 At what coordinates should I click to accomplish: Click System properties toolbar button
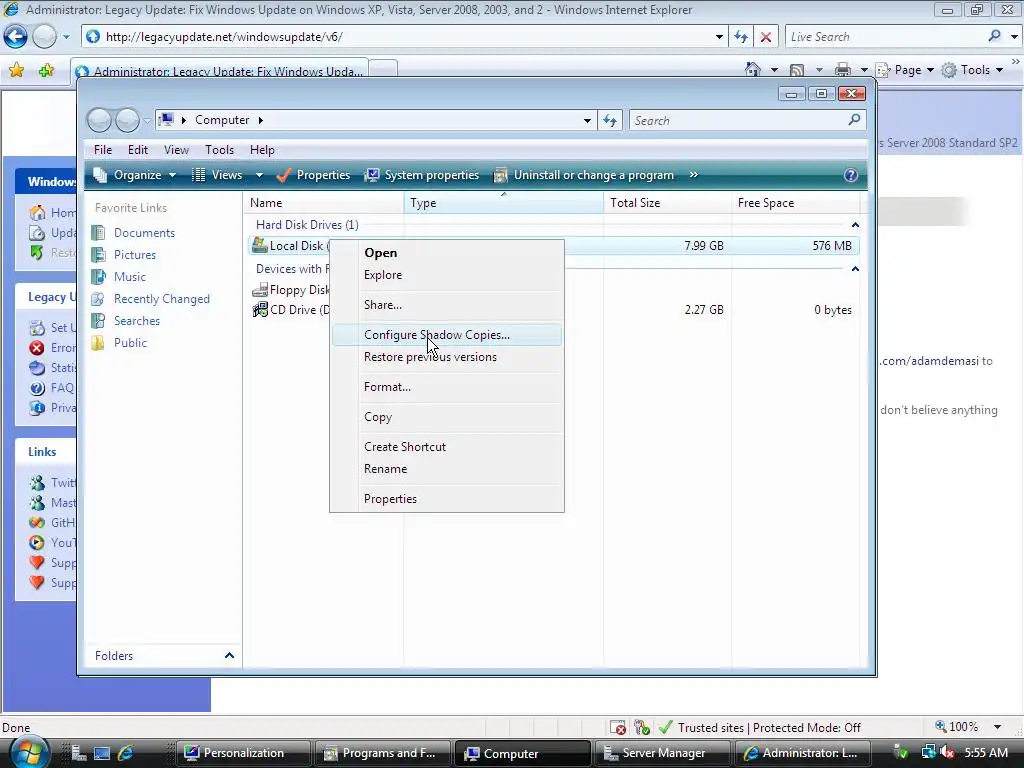[422, 175]
